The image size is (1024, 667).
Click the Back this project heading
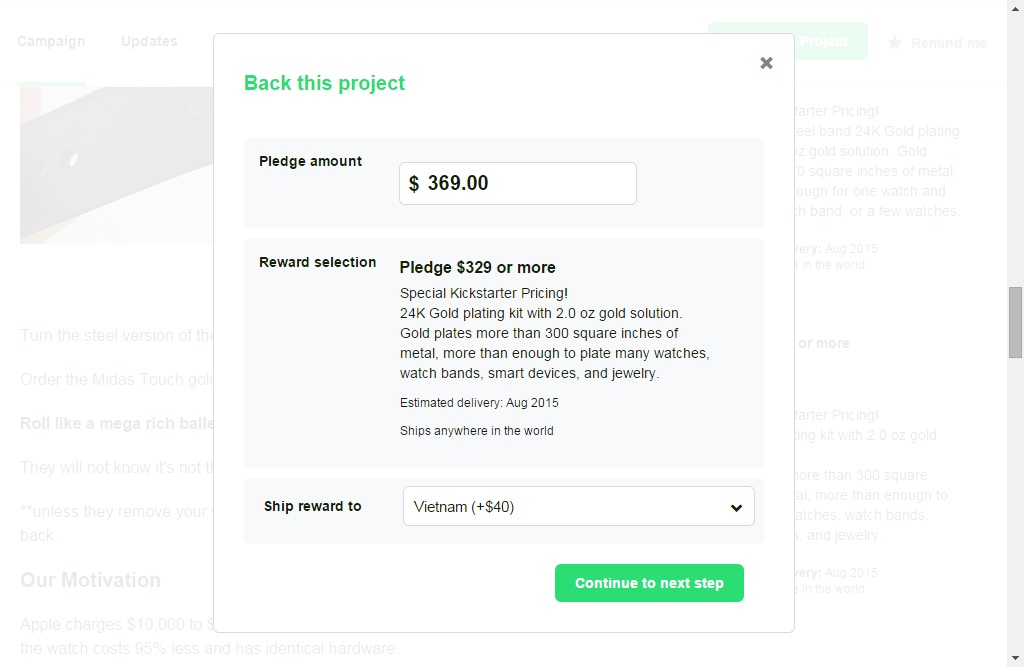pyautogui.click(x=324, y=83)
